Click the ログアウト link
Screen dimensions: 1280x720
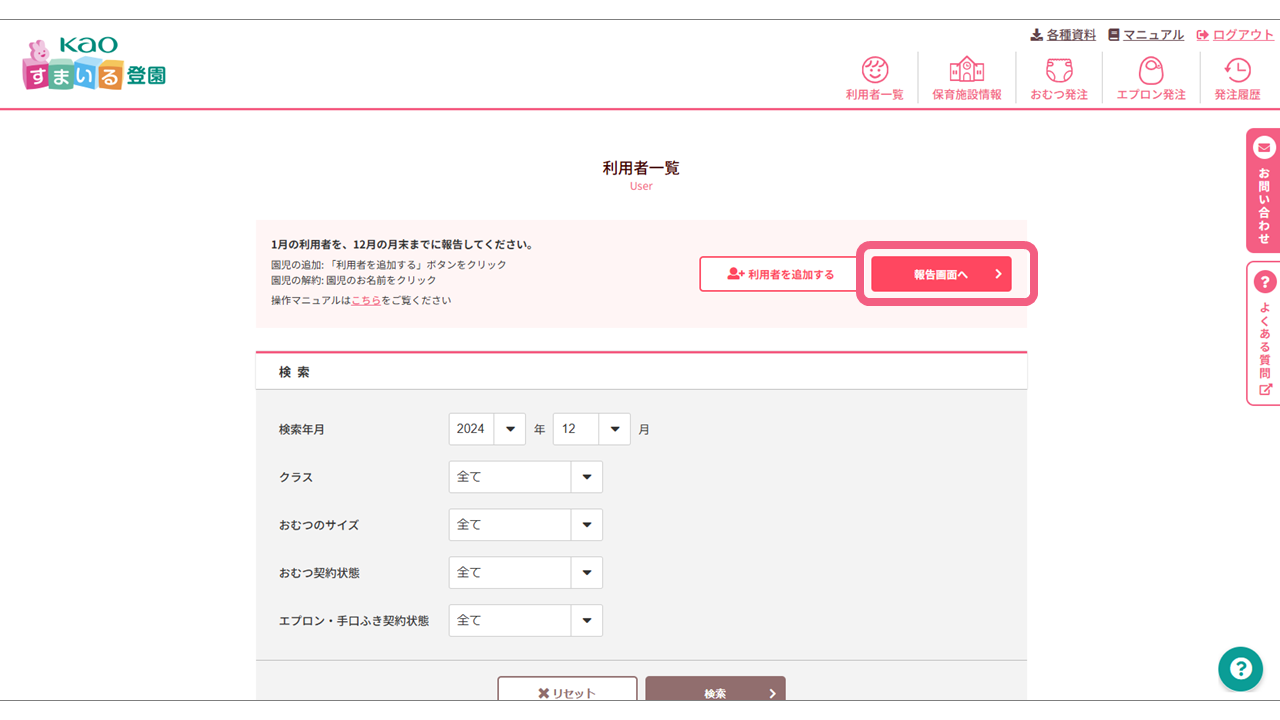1235,35
